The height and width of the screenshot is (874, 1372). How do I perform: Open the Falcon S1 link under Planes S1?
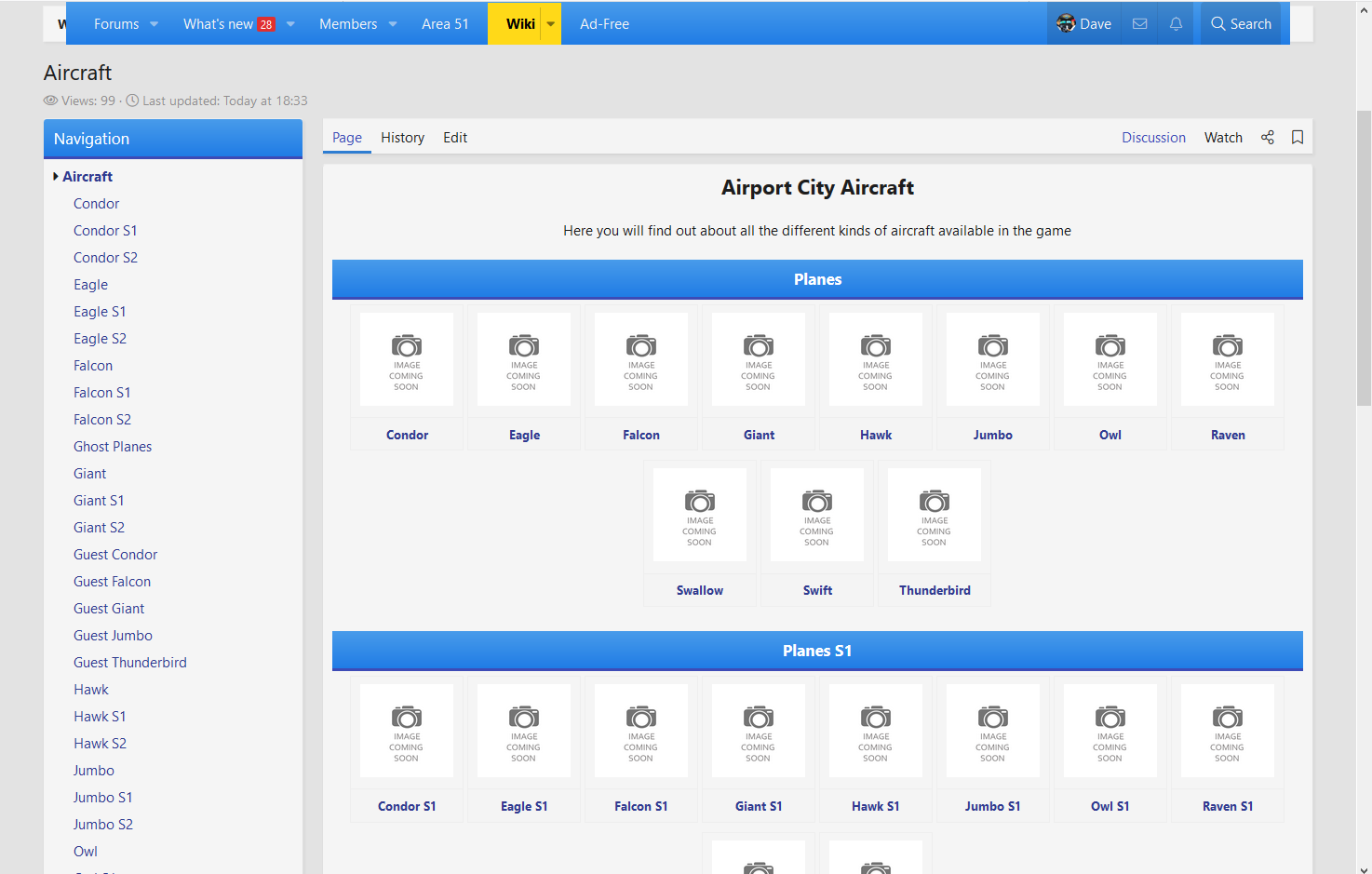point(641,806)
